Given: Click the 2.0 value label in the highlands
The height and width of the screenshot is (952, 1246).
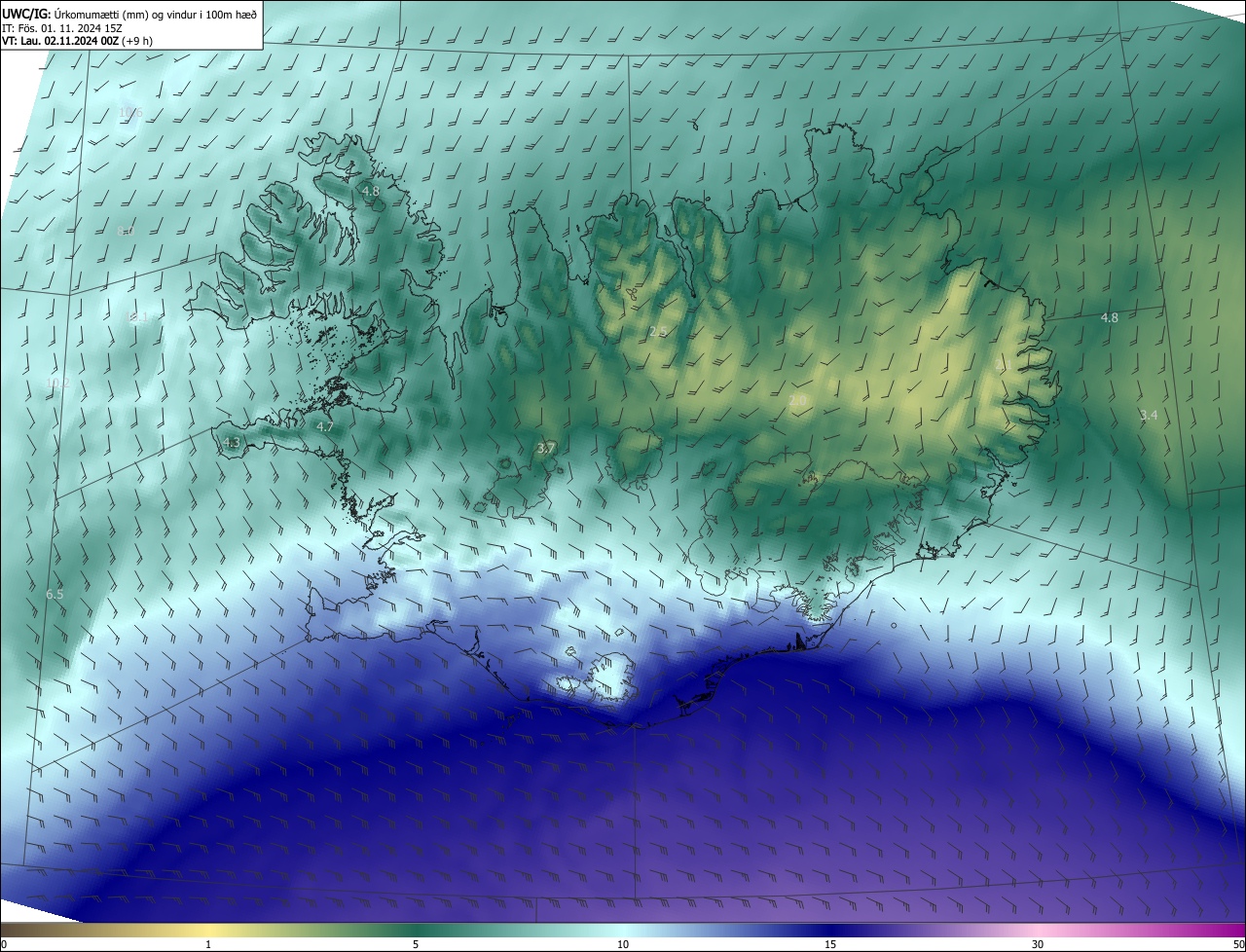Looking at the screenshot, I should point(797,400).
